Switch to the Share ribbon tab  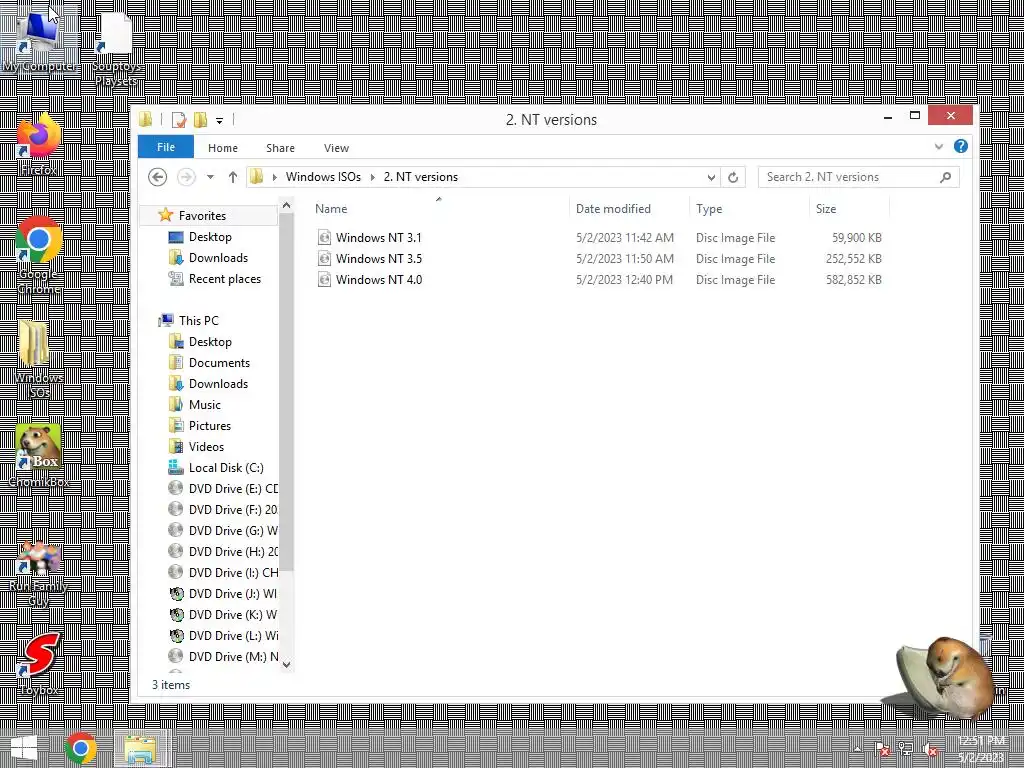click(280, 148)
